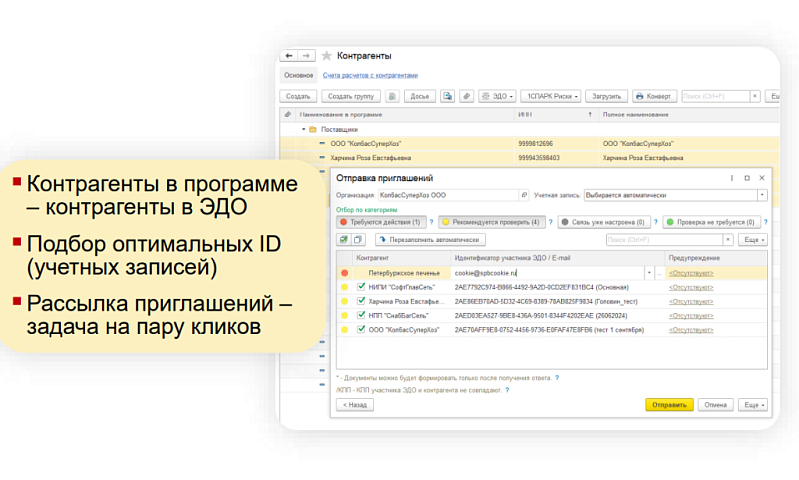Click Конверт print button
The height and width of the screenshot is (480, 799).
click(655, 96)
